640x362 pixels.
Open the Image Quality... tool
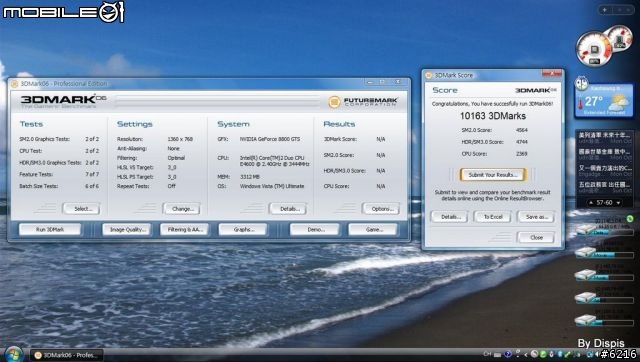click(x=127, y=229)
